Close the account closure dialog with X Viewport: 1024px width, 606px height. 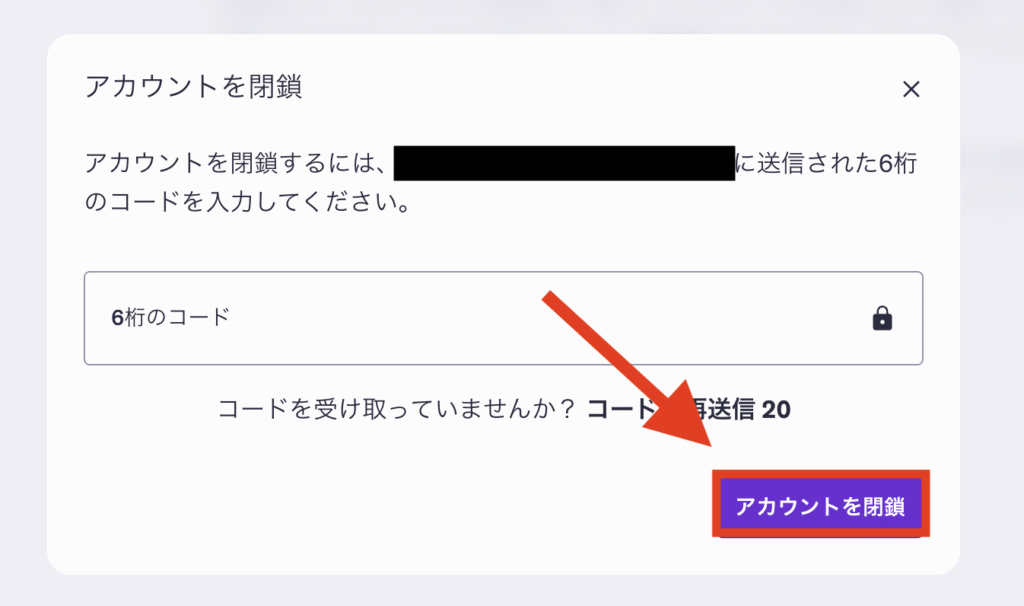pyautogui.click(x=910, y=89)
